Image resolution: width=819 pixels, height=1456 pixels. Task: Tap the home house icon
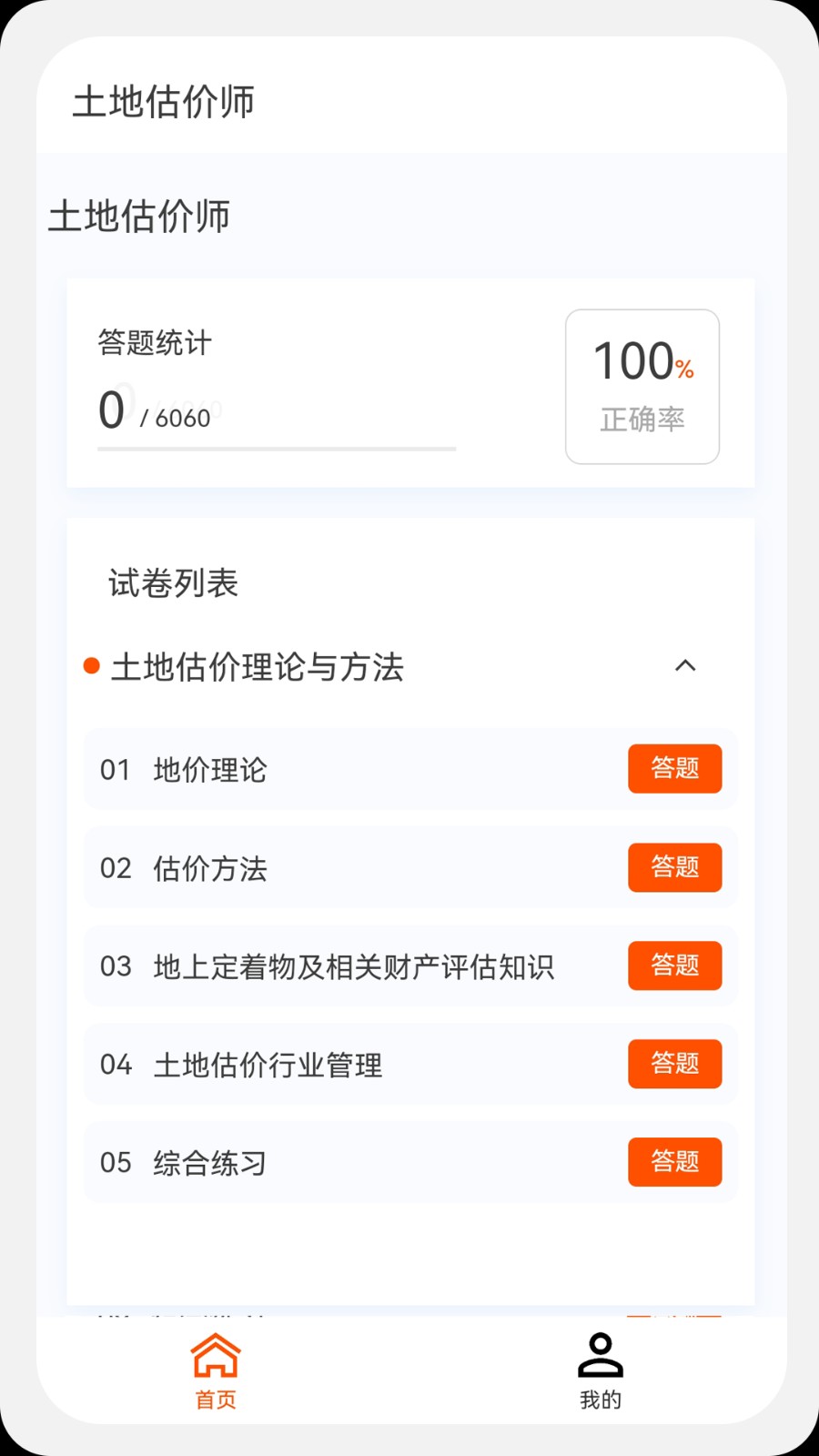pyautogui.click(x=216, y=1355)
